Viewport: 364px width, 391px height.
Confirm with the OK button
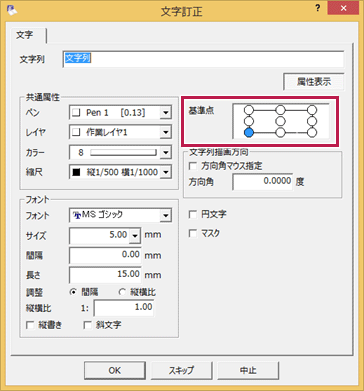tap(115, 370)
